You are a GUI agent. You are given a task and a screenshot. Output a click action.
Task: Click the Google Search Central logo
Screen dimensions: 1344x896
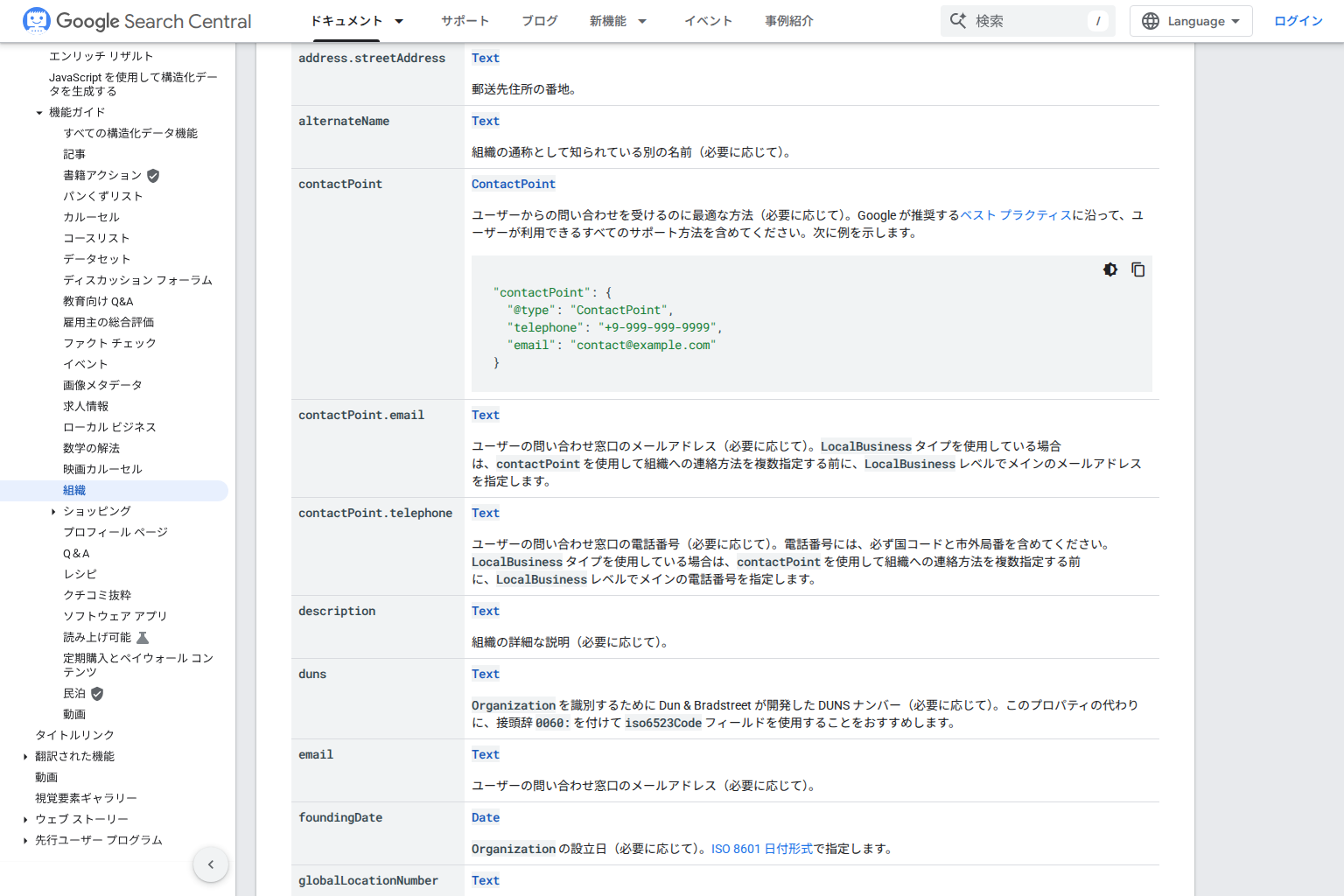136,21
